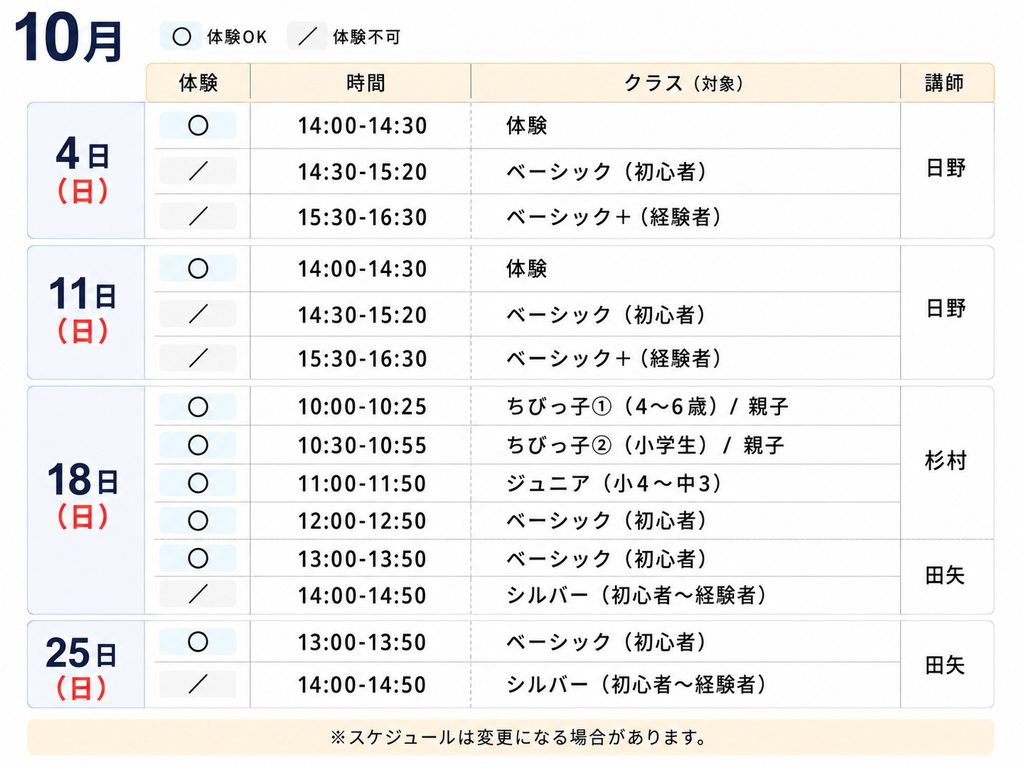Image resolution: width=1024 pixels, height=768 pixels.
Task: Click the circle for ジュニア 11:00-11:50 row
Action: (198, 483)
